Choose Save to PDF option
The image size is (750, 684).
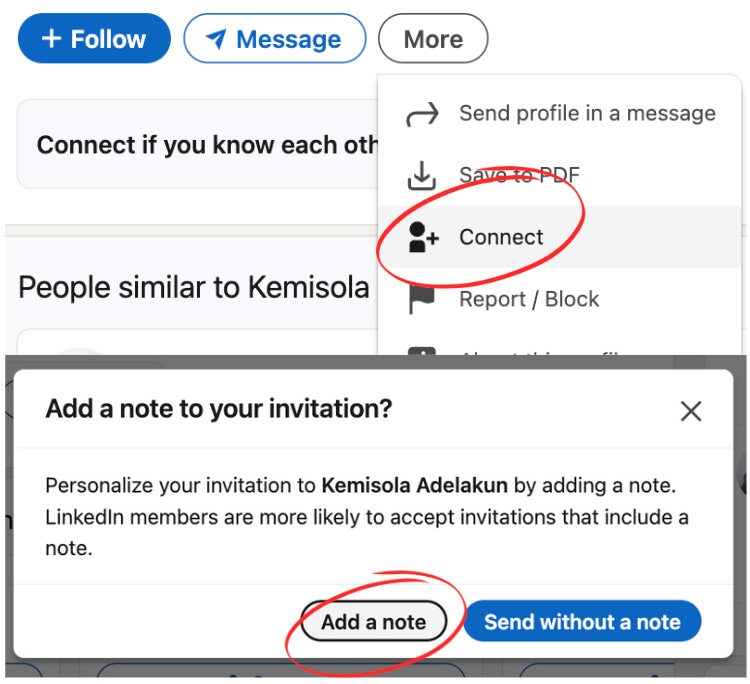point(559,175)
